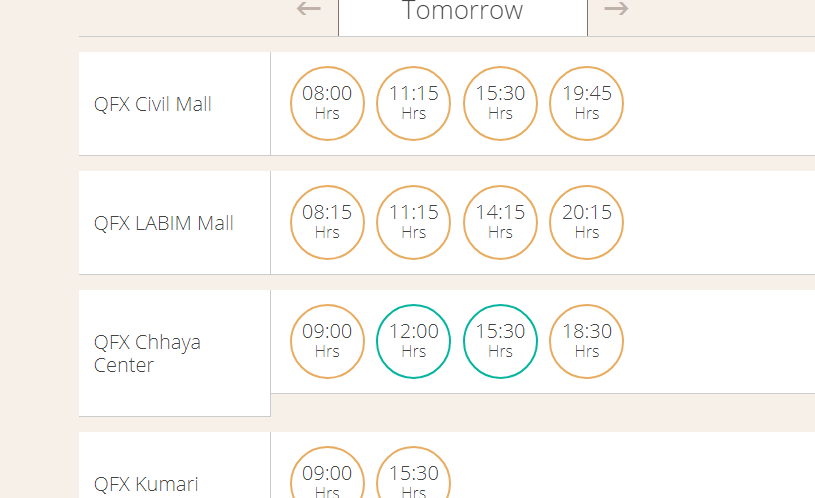Book 20:15 Hrs show at QFX LABIM Mall

pyautogui.click(x=587, y=222)
